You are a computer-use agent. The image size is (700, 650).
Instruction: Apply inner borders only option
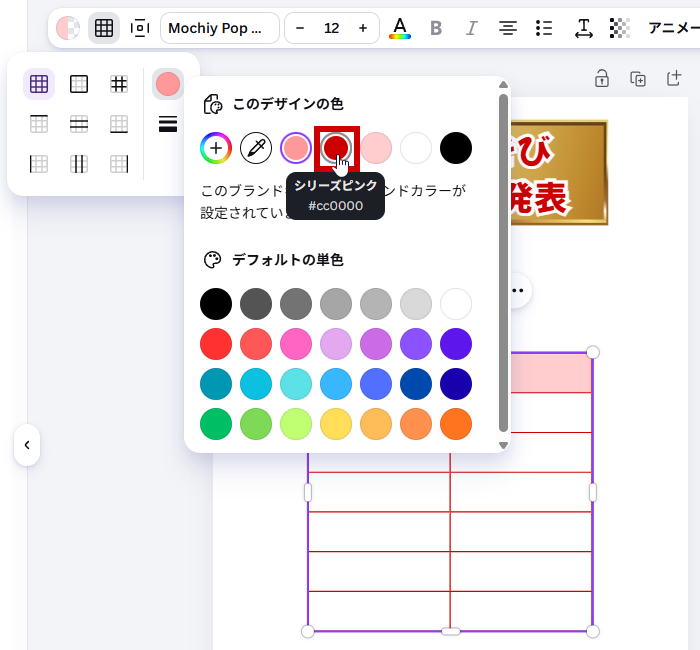click(119, 84)
